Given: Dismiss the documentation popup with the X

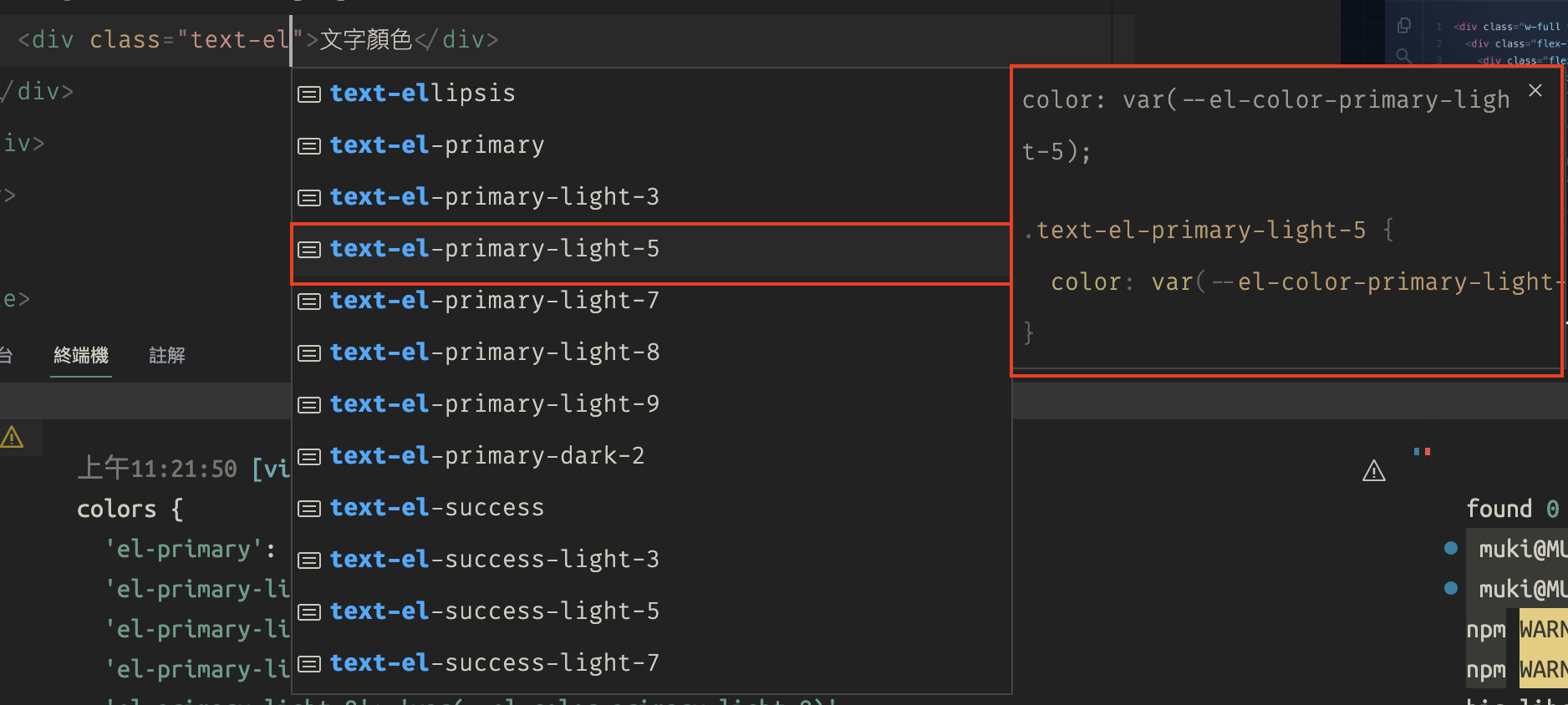Looking at the screenshot, I should (x=1535, y=90).
